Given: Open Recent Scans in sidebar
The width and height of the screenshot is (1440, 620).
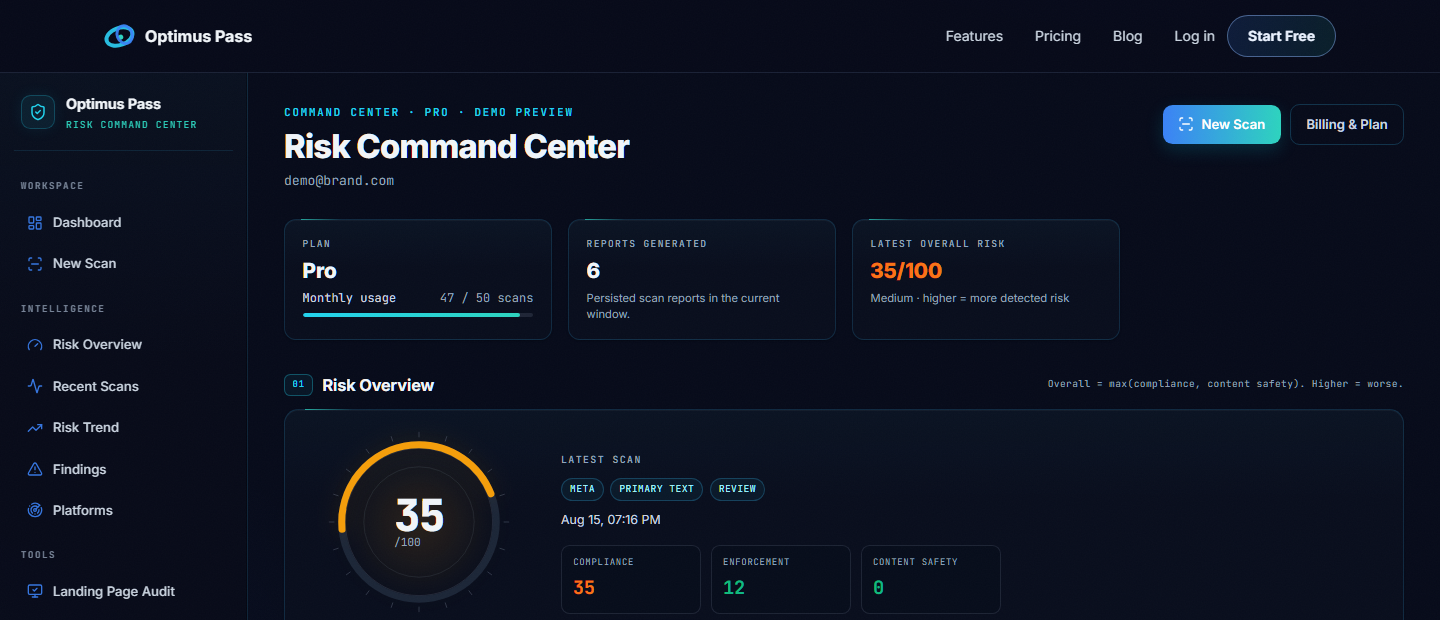Looking at the screenshot, I should pyautogui.click(x=124, y=386).
